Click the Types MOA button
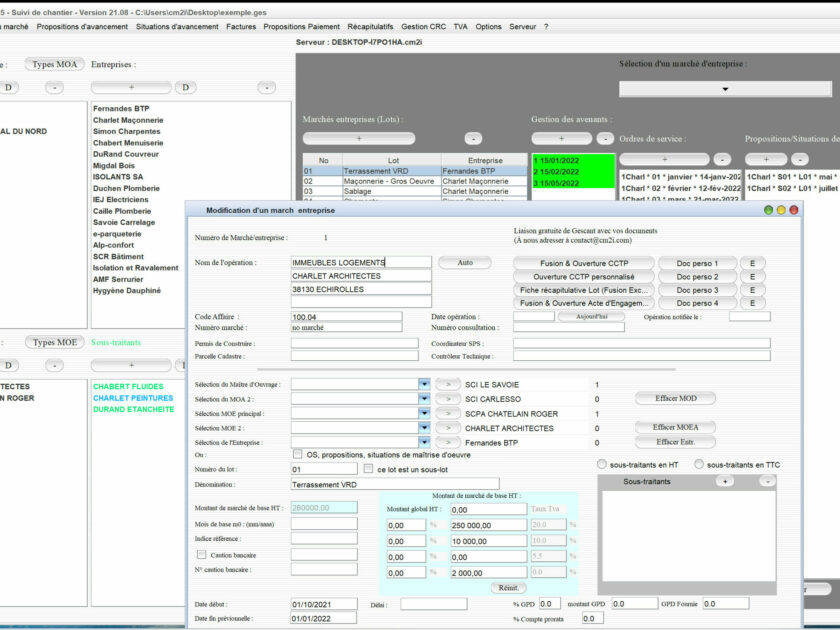Image resolution: width=840 pixels, height=630 pixels. [x=55, y=64]
